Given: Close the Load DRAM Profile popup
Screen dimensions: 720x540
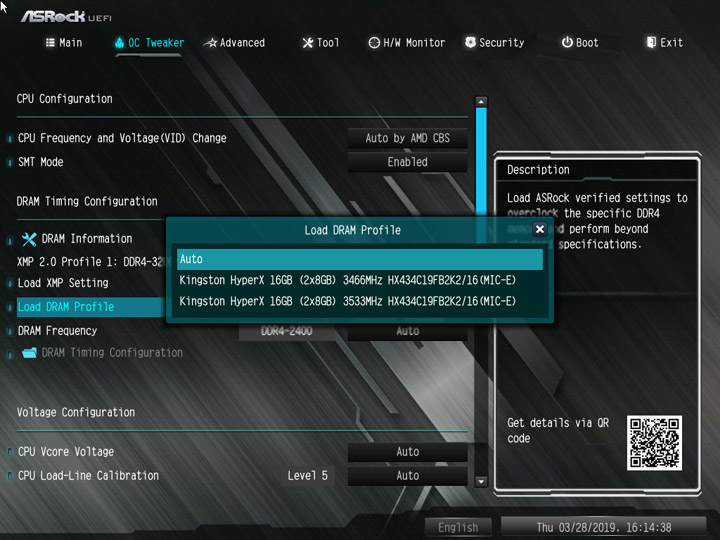Looking at the screenshot, I should 540,229.
